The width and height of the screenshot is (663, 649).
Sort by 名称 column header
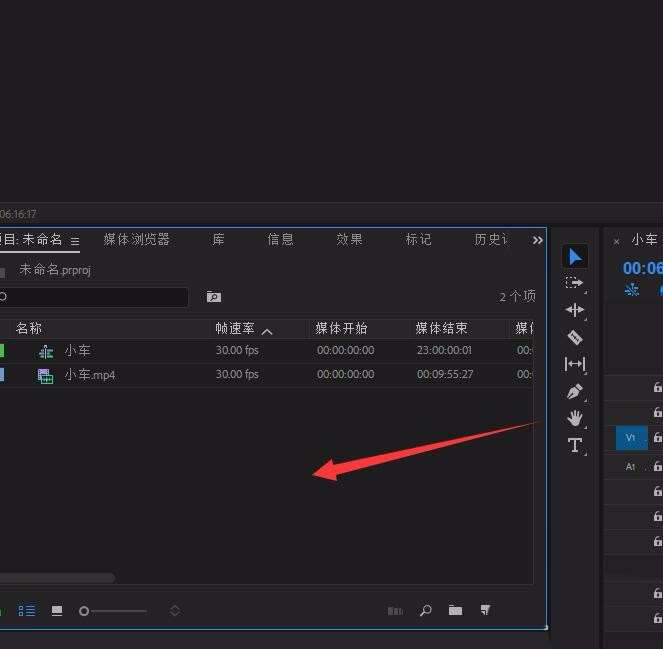coord(29,329)
